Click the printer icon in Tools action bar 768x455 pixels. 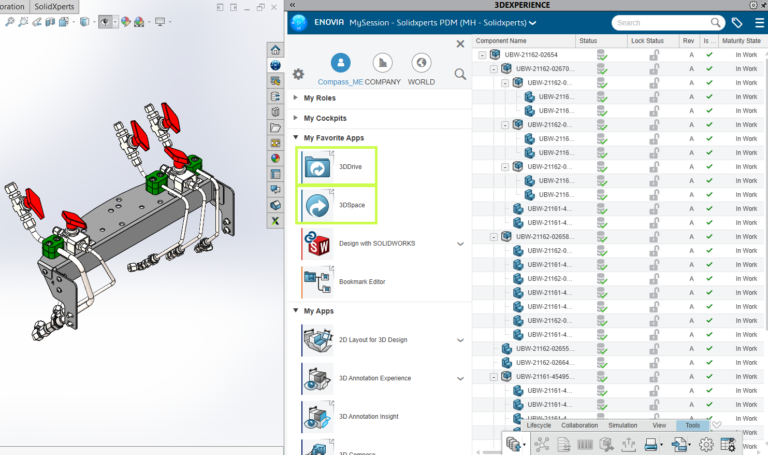point(650,445)
